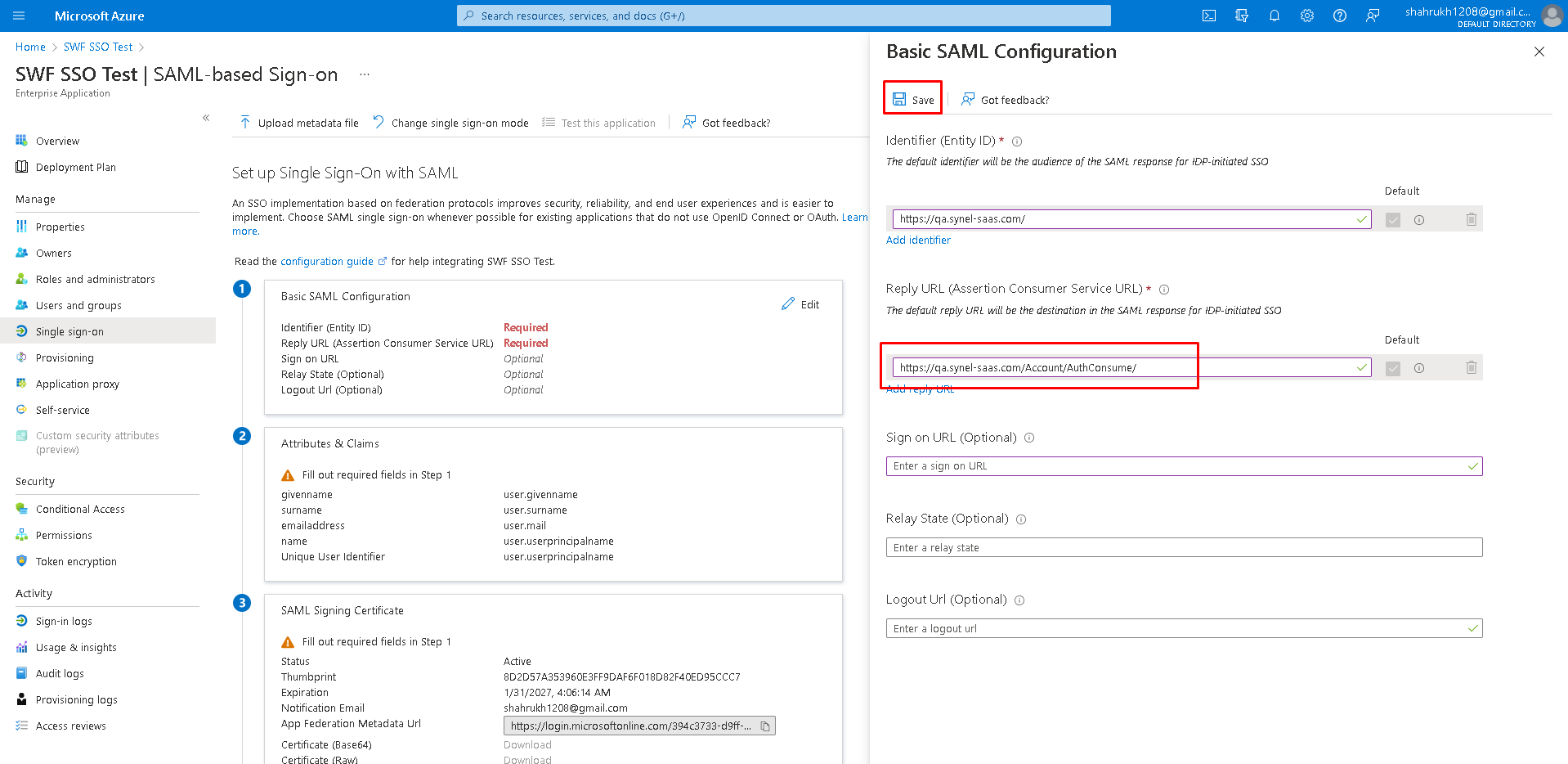Image resolution: width=1568 pixels, height=764 pixels.
Task: Open the account avatar menu
Action: point(1552,16)
